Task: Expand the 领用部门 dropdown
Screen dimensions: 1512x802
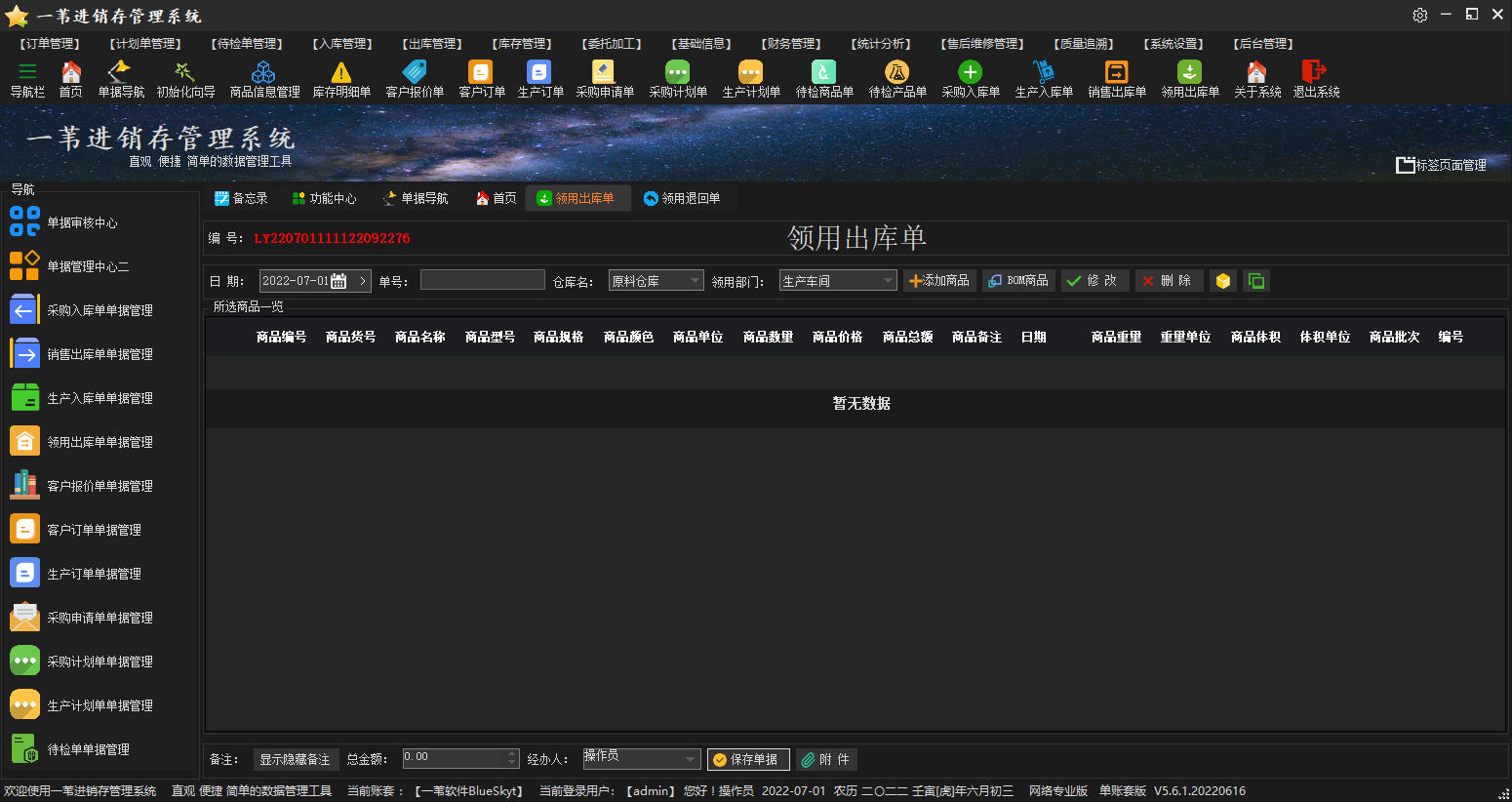Action: click(888, 281)
